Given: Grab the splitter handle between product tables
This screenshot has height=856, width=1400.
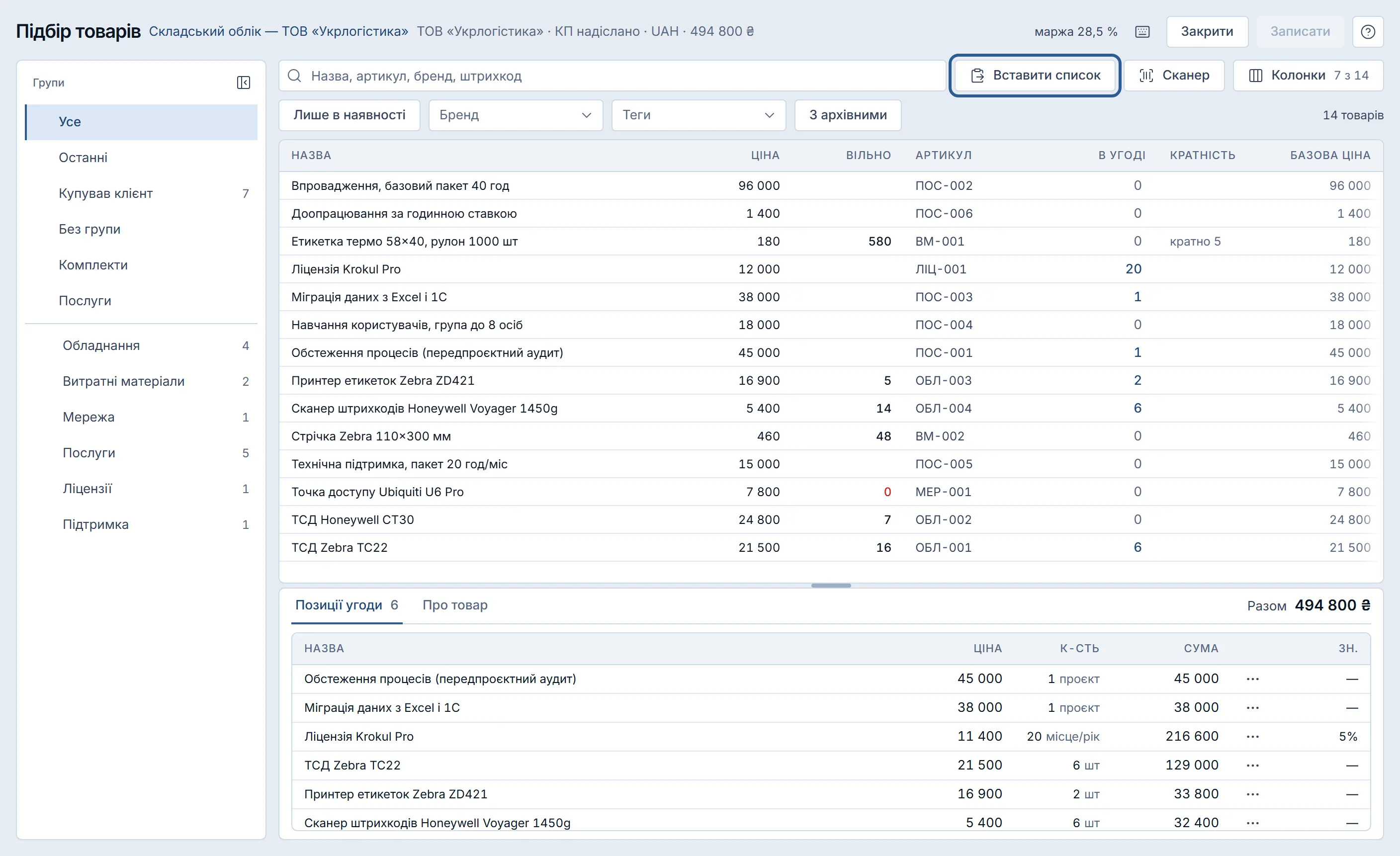Looking at the screenshot, I should tap(831, 586).
